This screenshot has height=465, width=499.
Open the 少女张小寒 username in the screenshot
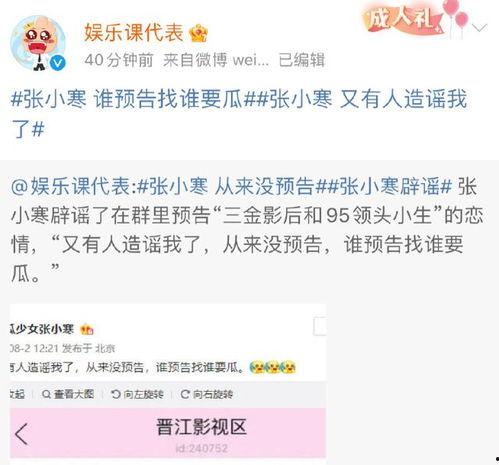pyautogui.click(x=42, y=329)
